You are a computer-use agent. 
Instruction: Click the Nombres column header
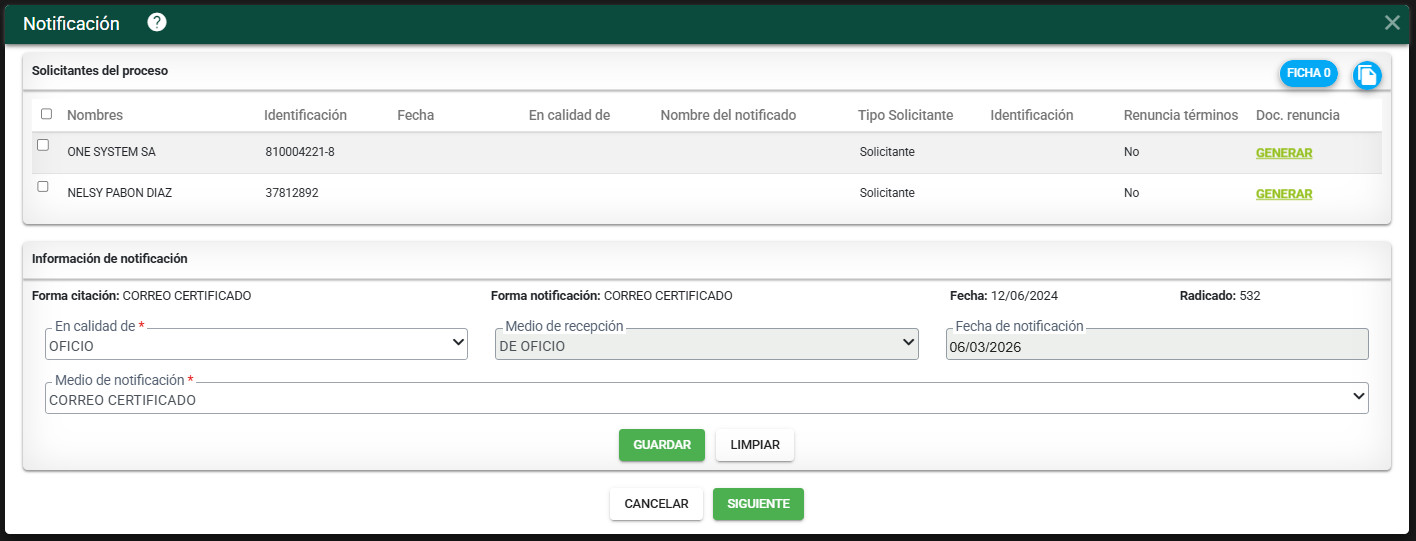click(95, 115)
